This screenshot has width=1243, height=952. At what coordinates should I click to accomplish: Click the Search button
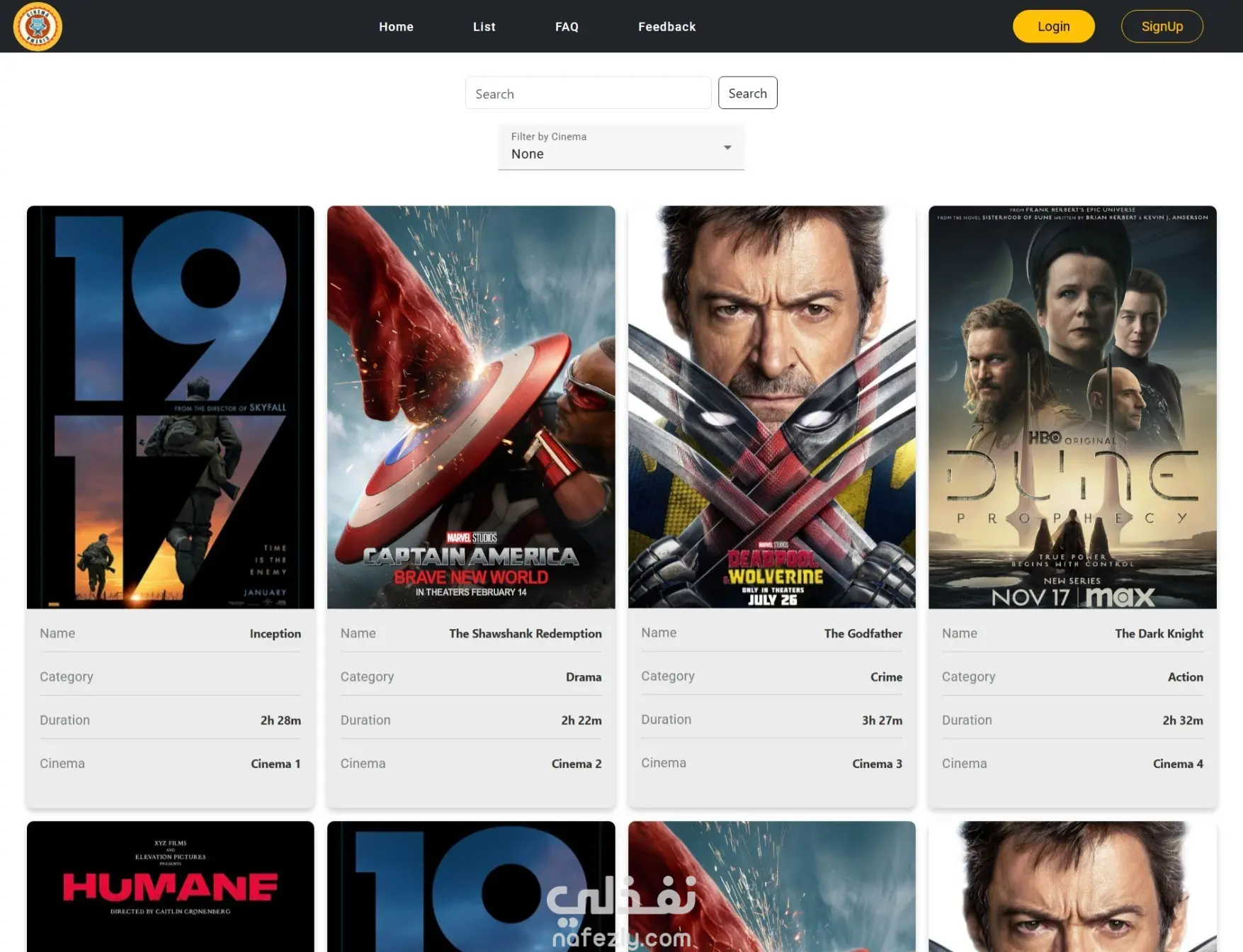tap(747, 93)
